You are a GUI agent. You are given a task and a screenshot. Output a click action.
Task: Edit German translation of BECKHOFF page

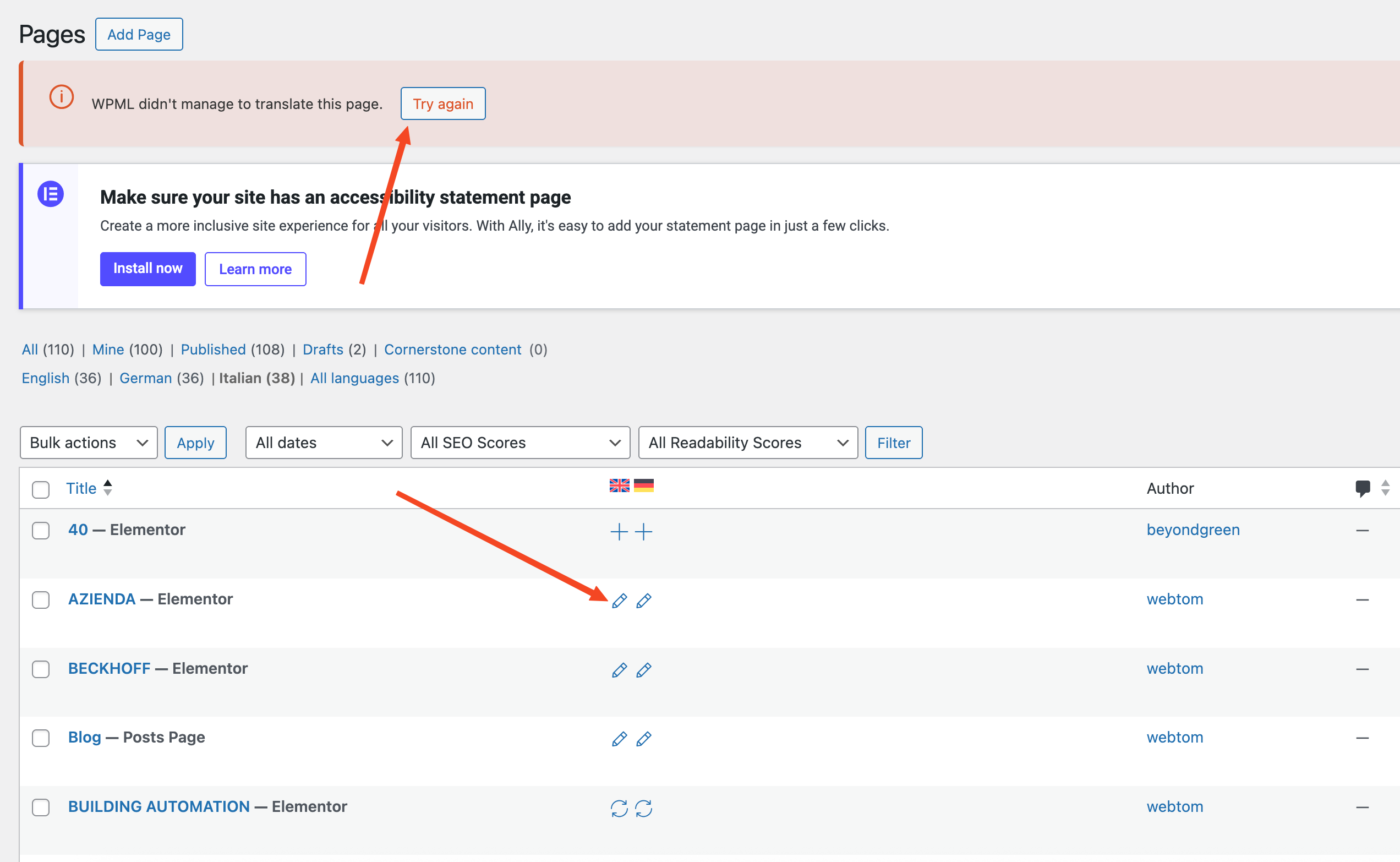click(x=643, y=669)
